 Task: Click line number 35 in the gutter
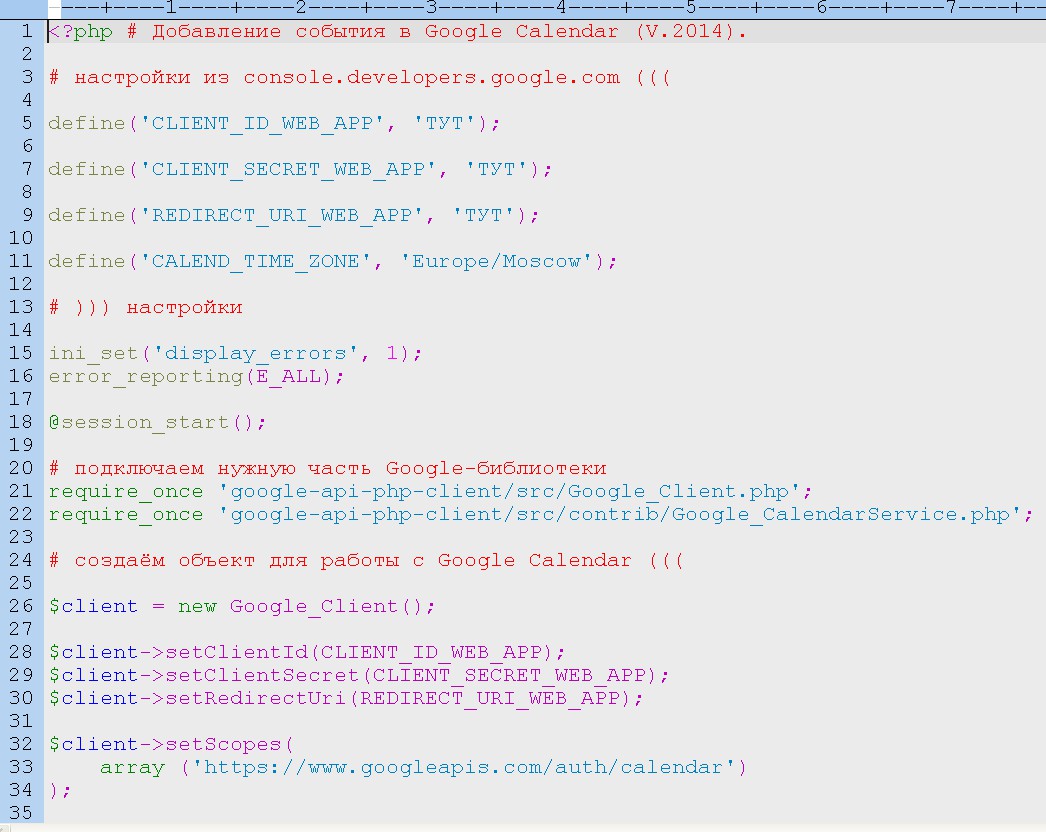(21, 813)
